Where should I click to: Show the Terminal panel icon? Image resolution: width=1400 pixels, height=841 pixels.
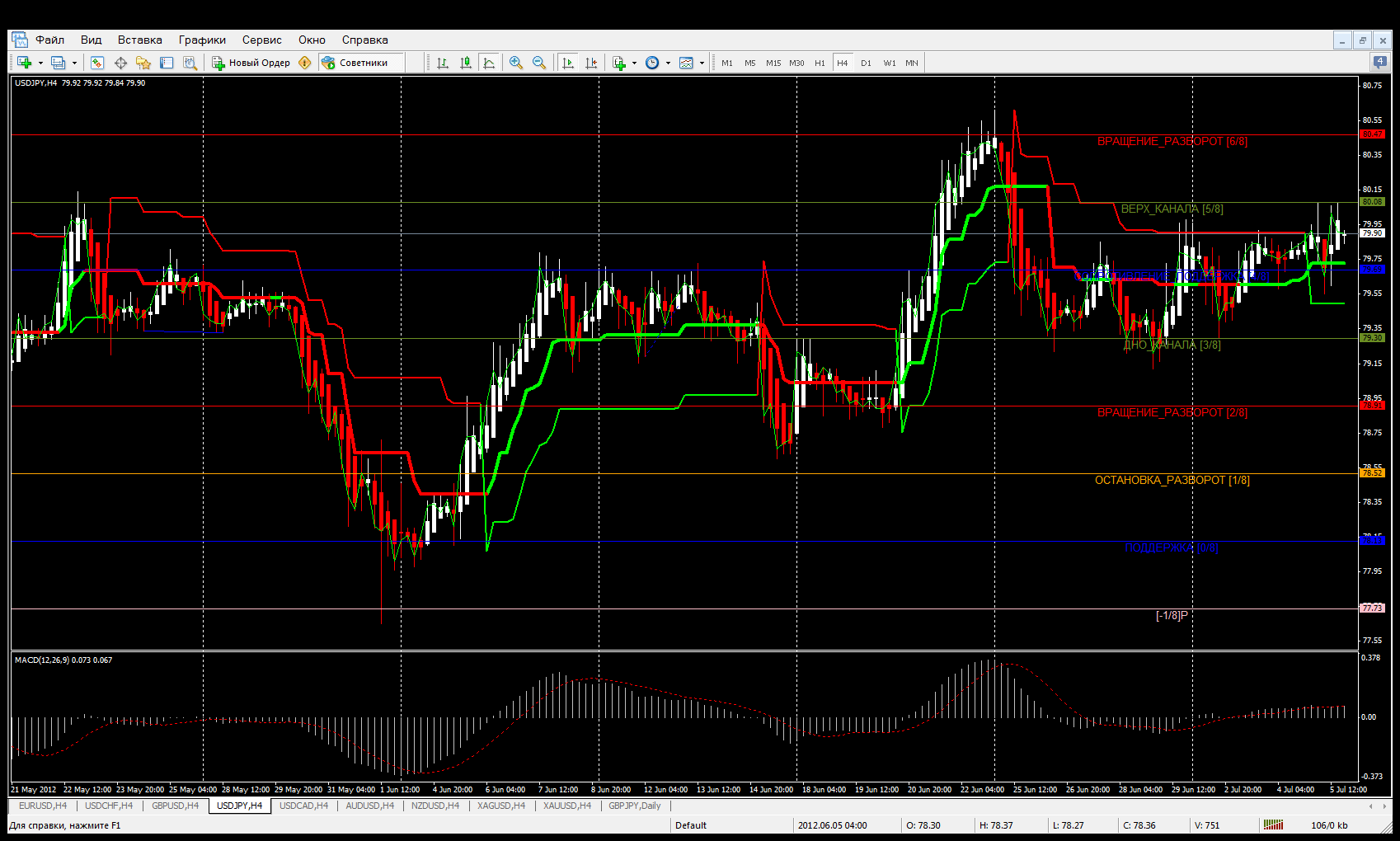[x=167, y=63]
